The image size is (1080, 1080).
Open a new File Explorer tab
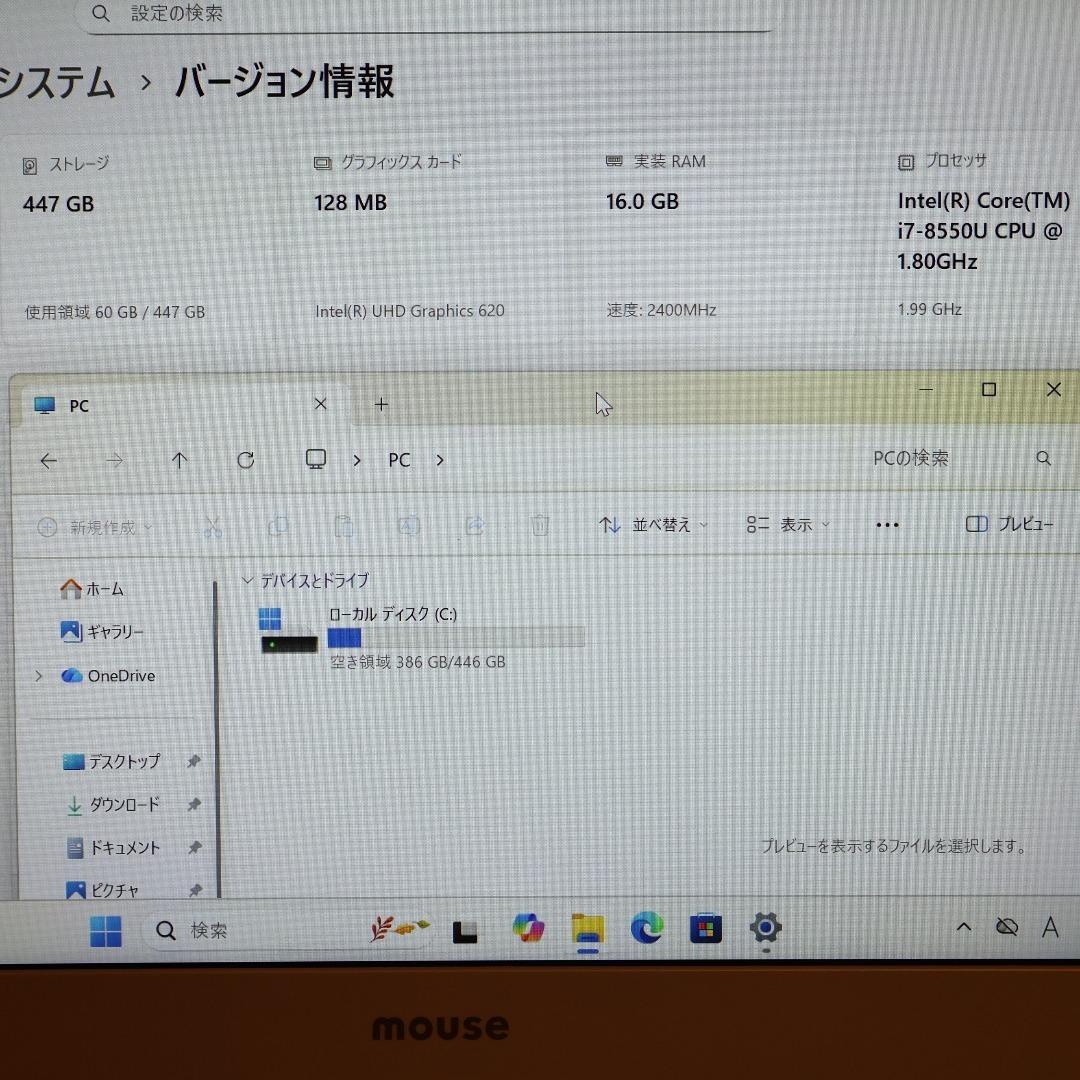pyautogui.click(x=381, y=404)
